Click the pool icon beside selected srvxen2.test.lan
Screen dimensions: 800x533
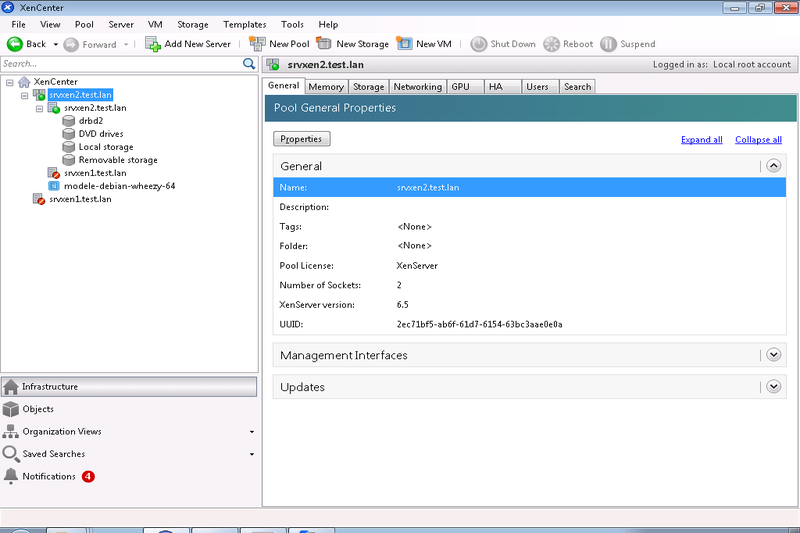39,95
